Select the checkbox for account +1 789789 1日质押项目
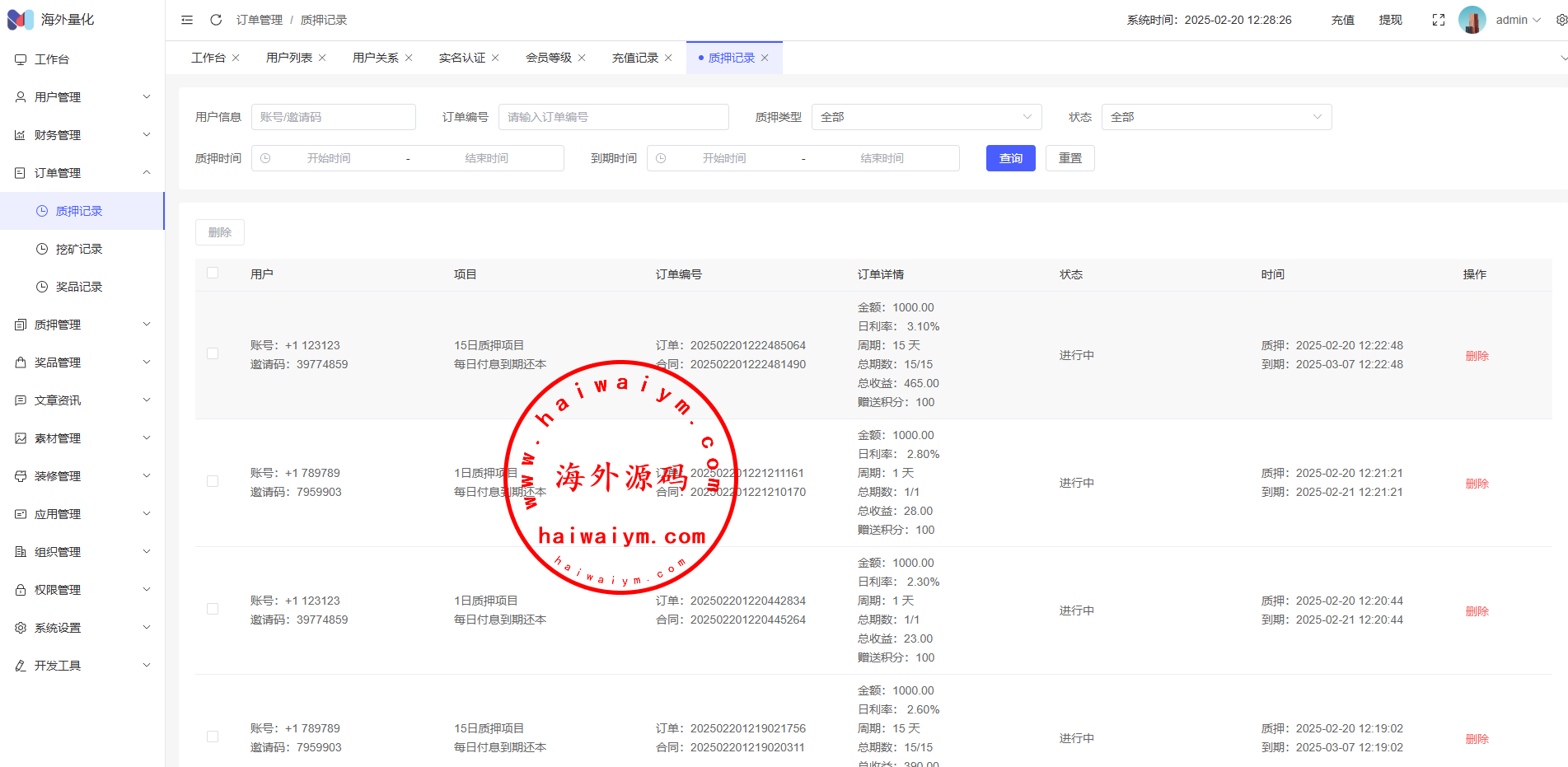1568x767 pixels. [213, 482]
